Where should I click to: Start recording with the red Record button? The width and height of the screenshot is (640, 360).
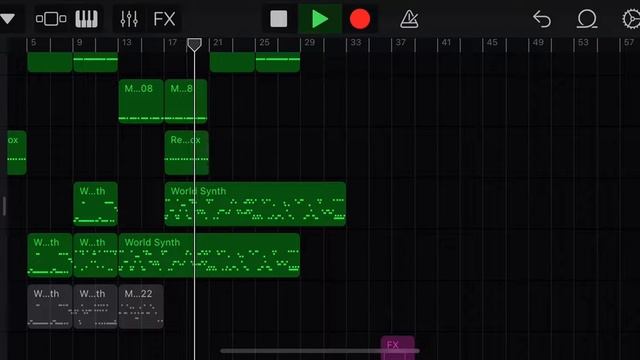(360, 19)
